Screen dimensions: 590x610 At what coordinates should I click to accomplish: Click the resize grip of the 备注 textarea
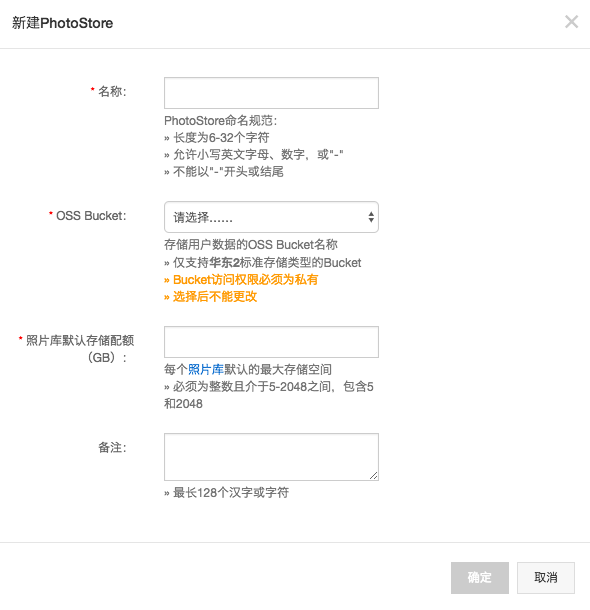point(374,476)
